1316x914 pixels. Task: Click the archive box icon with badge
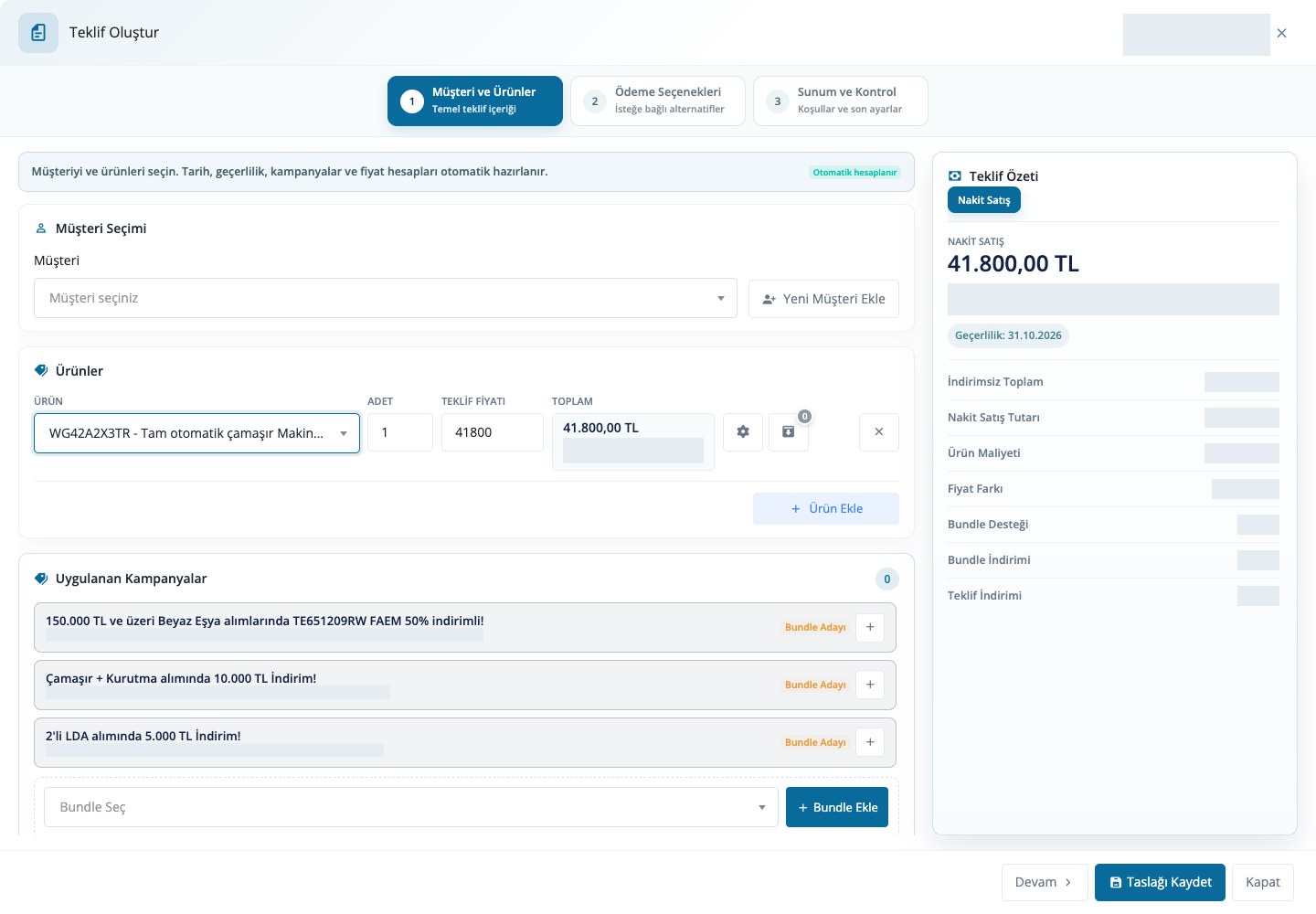tap(788, 432)
